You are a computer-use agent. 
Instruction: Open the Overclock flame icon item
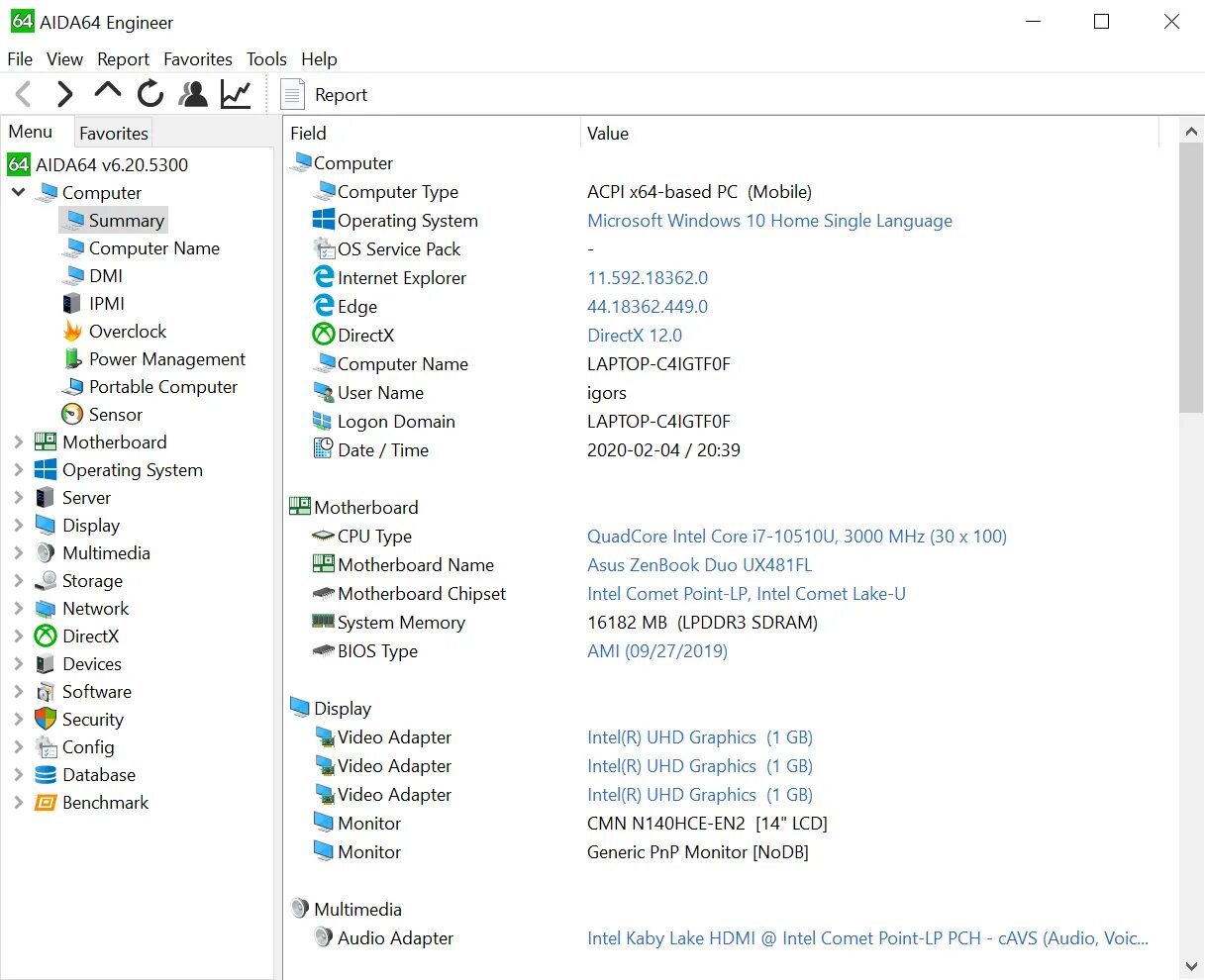click(127, 332)
